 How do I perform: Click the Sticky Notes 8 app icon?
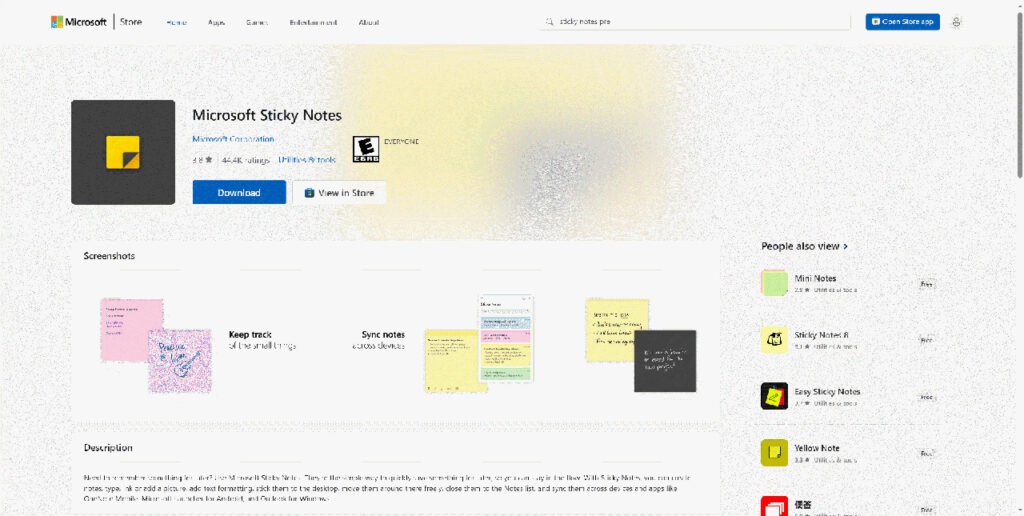tap(774, 340)
